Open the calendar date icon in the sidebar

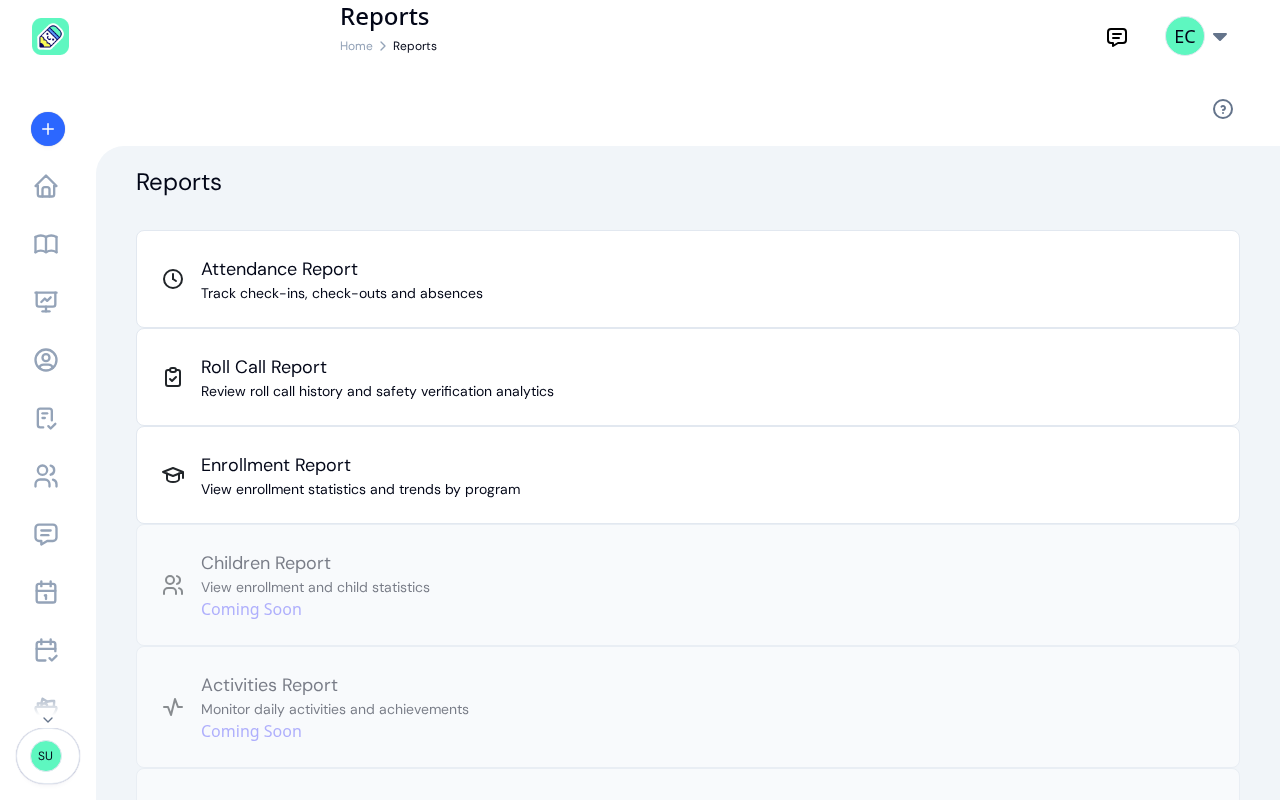pyautogui.click(x=46, y=592)
